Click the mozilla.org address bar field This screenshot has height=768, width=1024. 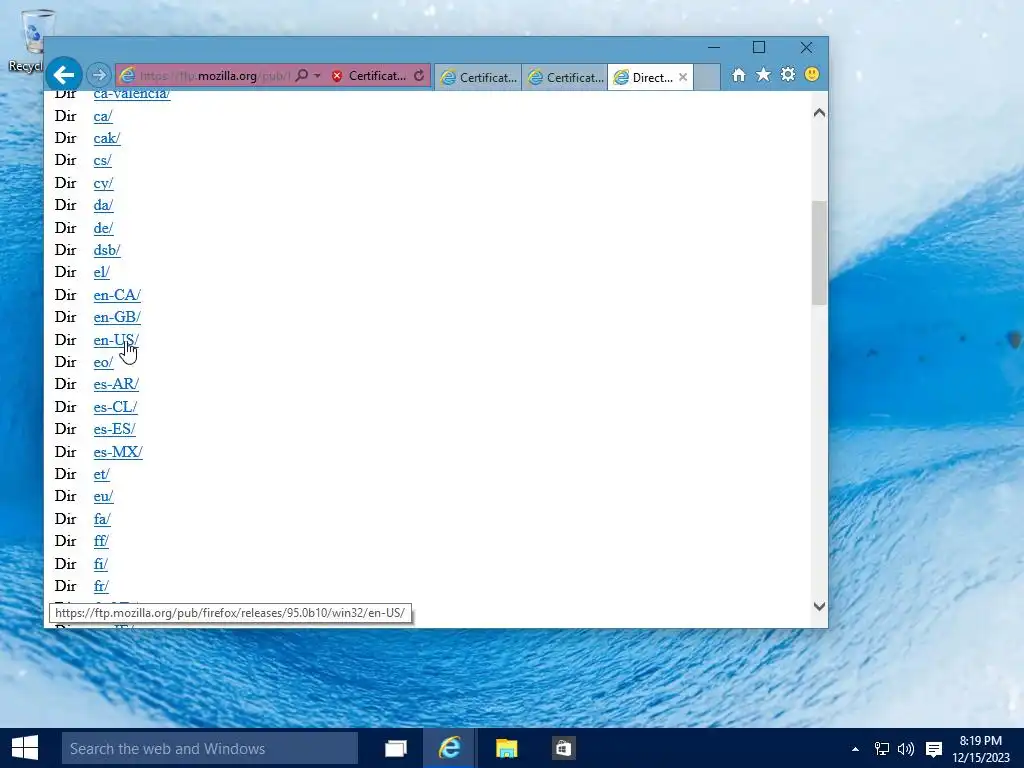tap(212, 76)
